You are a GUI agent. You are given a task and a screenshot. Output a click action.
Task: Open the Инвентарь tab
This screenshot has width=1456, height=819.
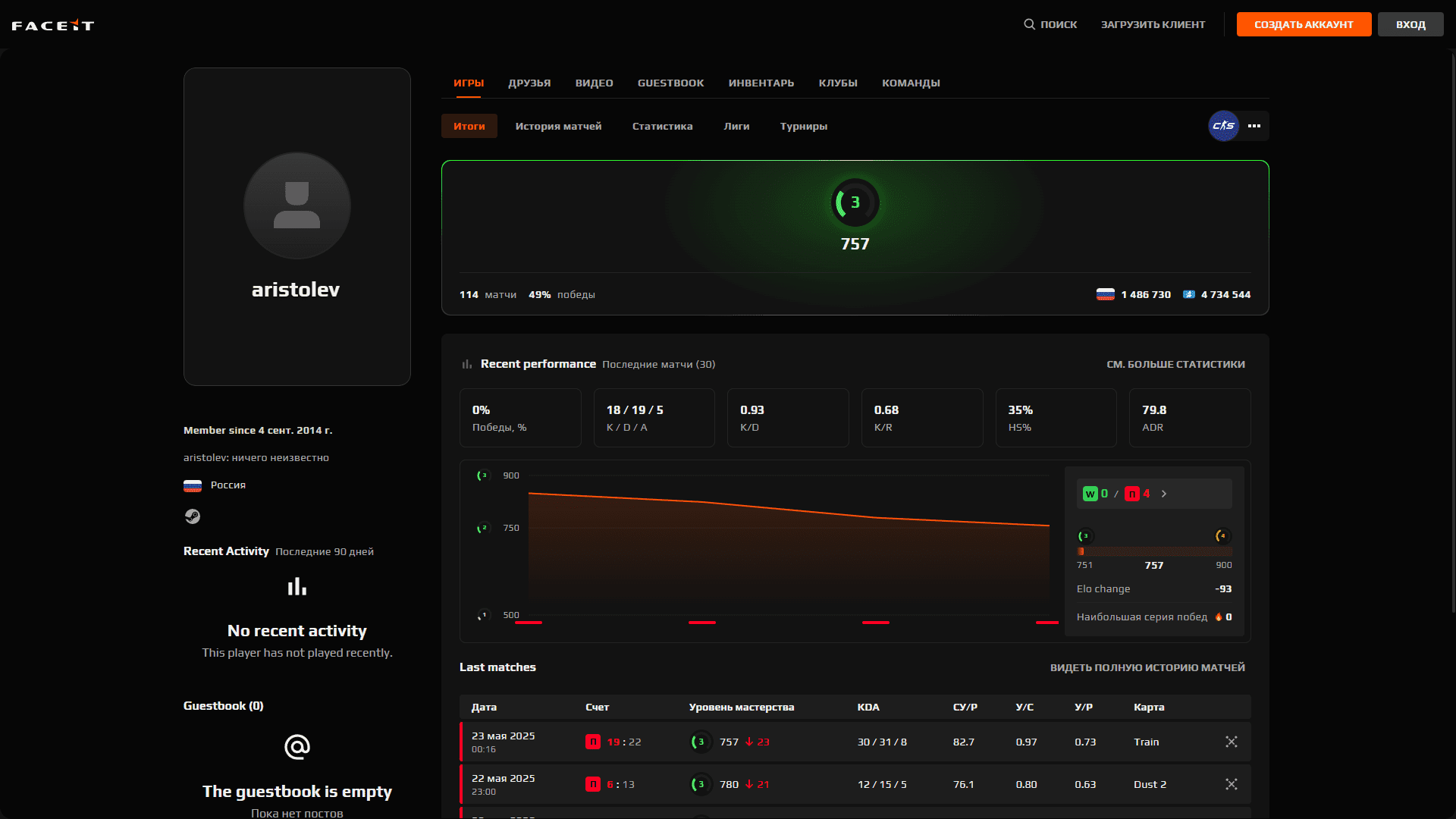[761, 83]
